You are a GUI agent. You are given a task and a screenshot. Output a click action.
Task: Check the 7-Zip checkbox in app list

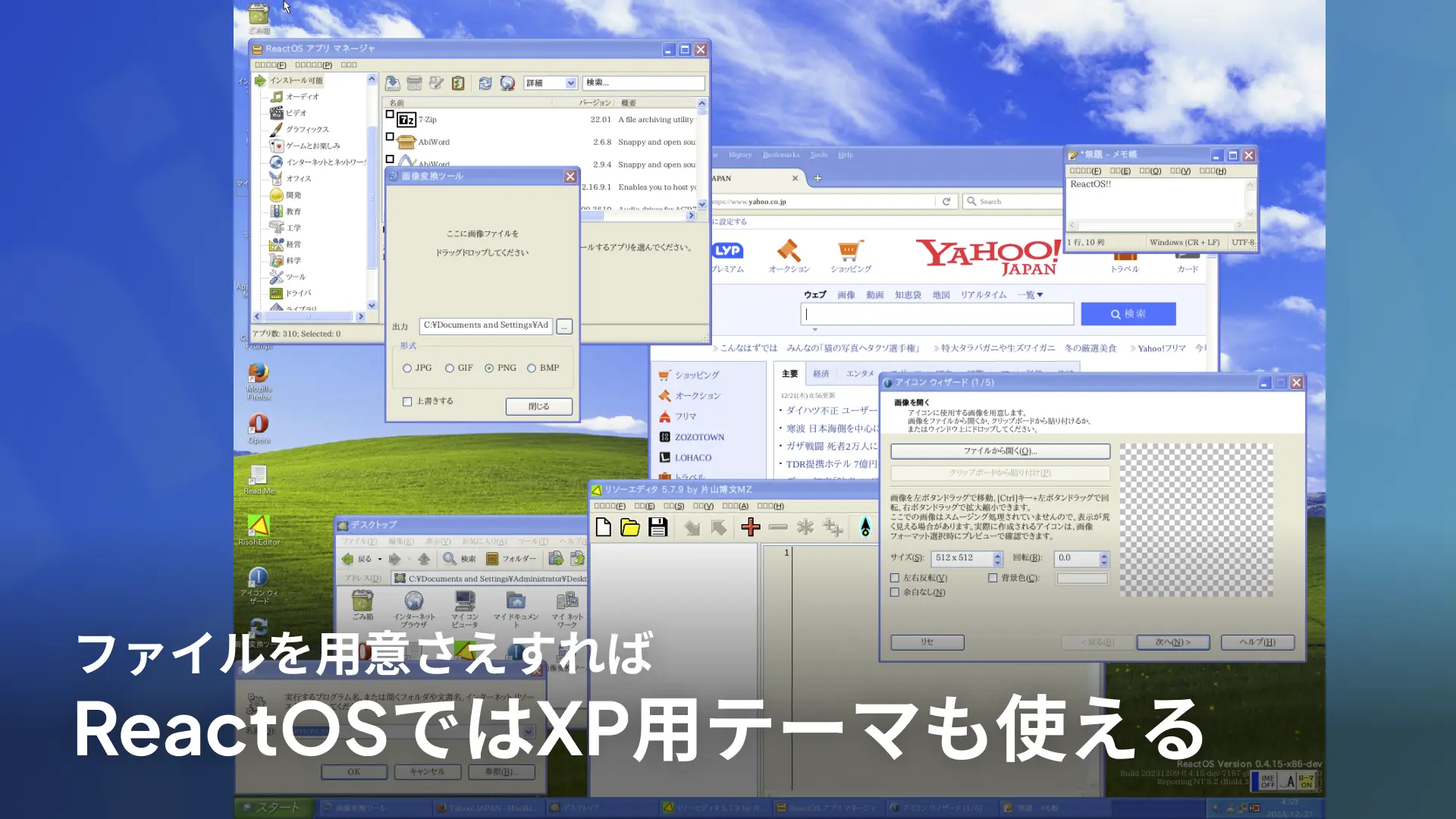(390, 115)
